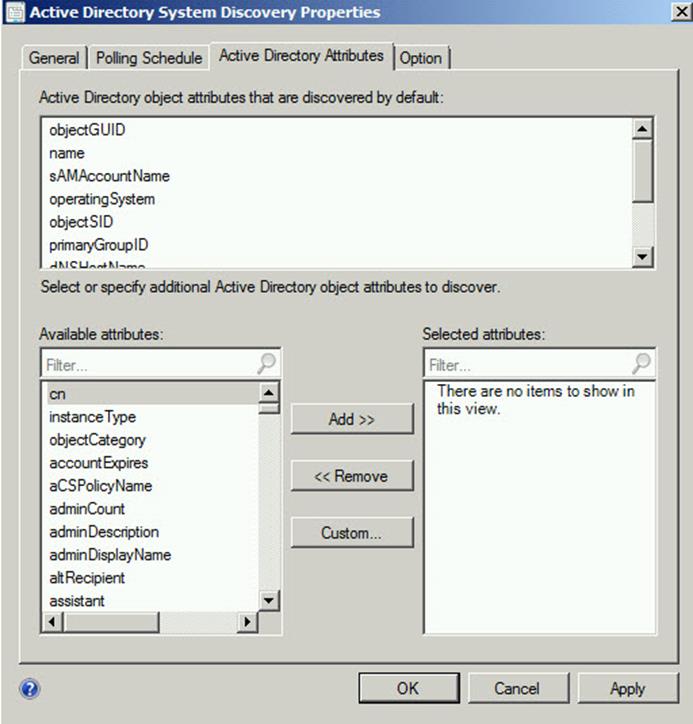The height and width of the screenshot is (724, 693).
Task: Select the assistant attribute
Action: 77,601
